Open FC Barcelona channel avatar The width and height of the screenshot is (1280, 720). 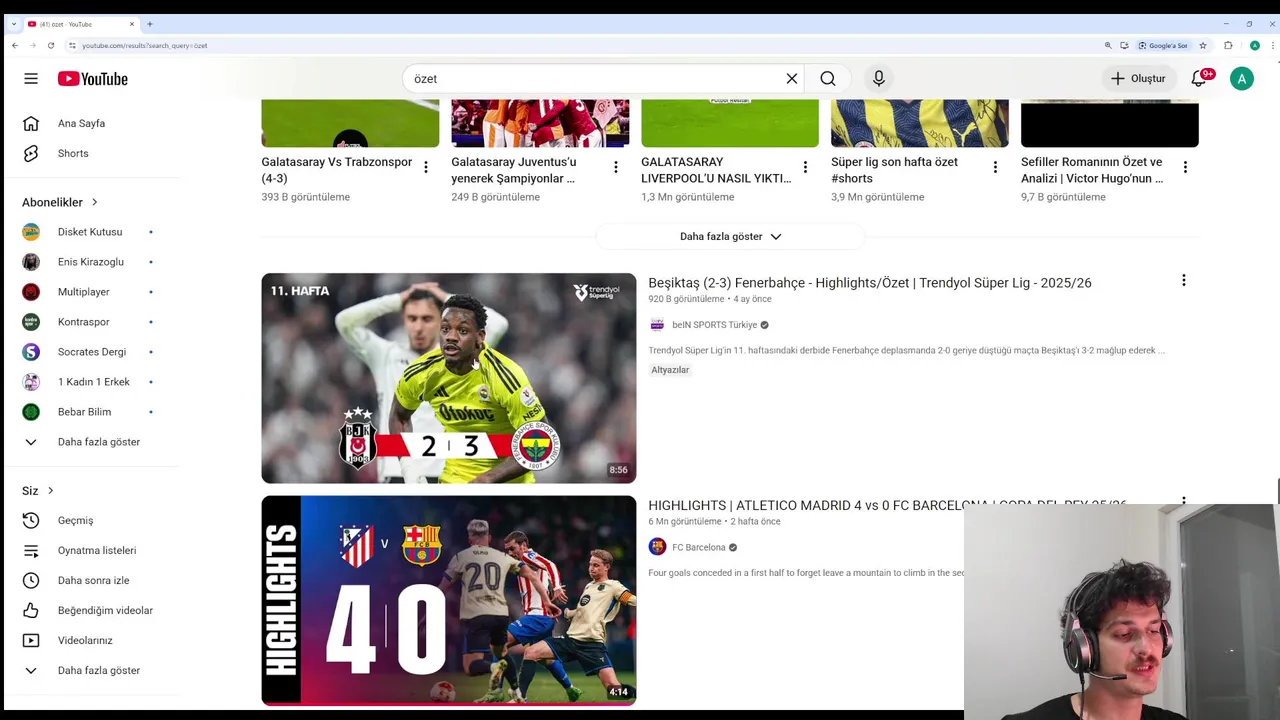(657, 547)
